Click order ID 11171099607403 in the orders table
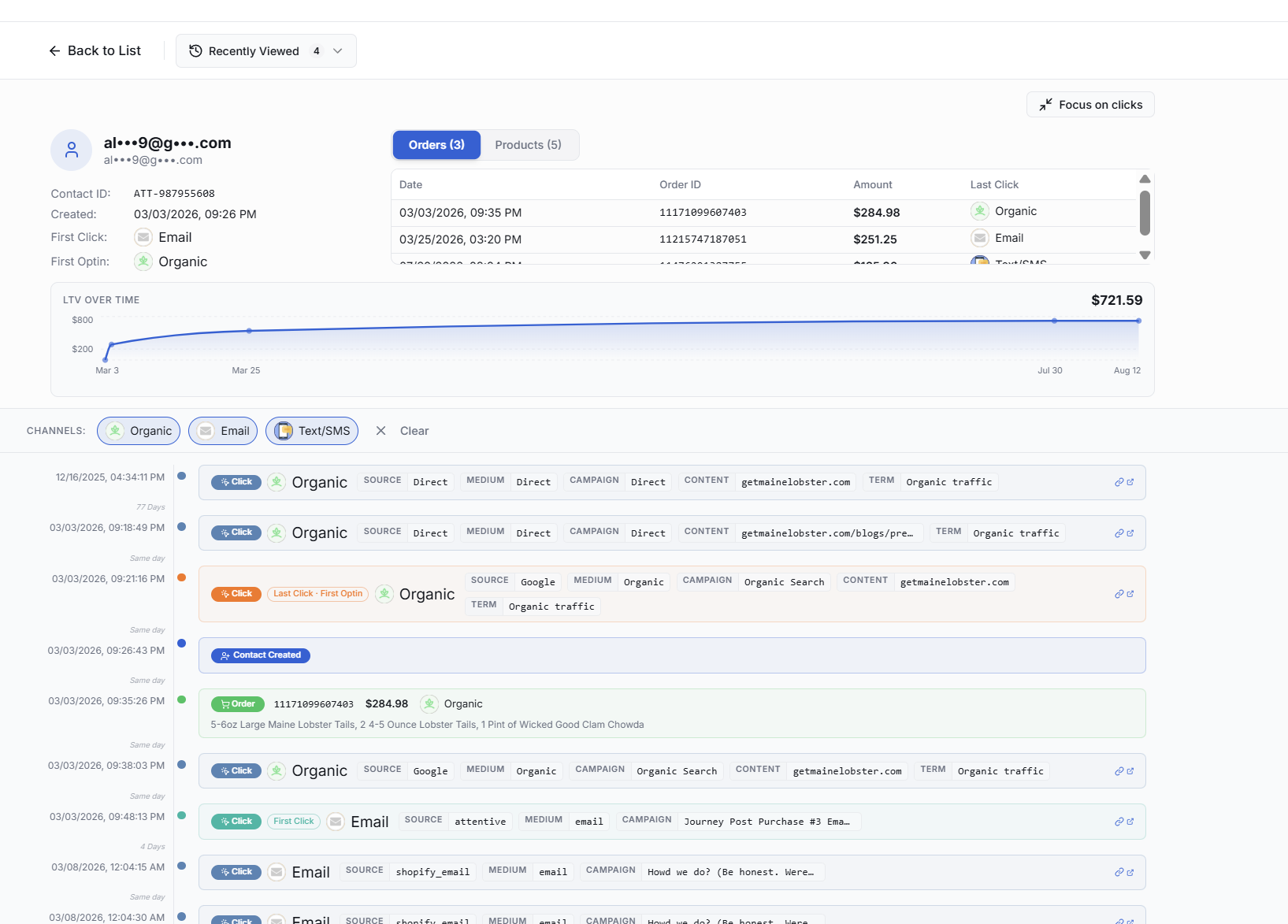The width and height of the screenshot is (1288, 924). point(703,213)
